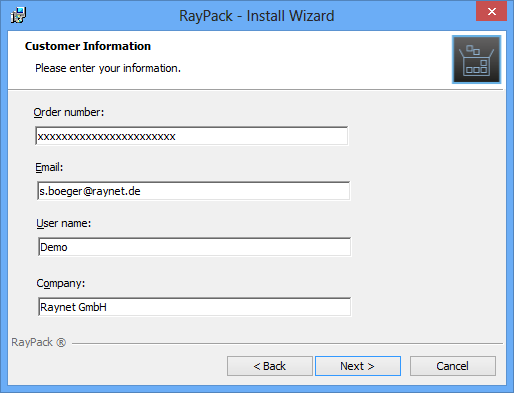Image resolution: width=514 pixels, height=393 pixels.
Task: Click the "Please enter your information." subtitle
Action: click(108, 68)
